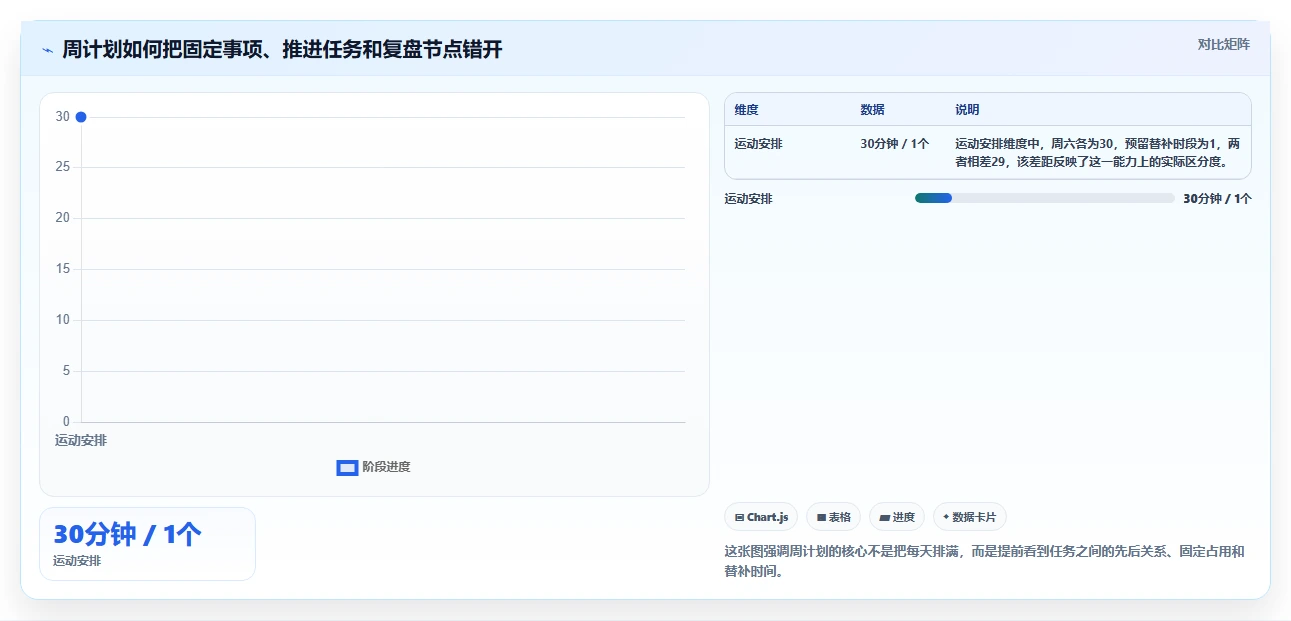Click the summary paragraph starting 这张图强调

click(x=984, y=562)
